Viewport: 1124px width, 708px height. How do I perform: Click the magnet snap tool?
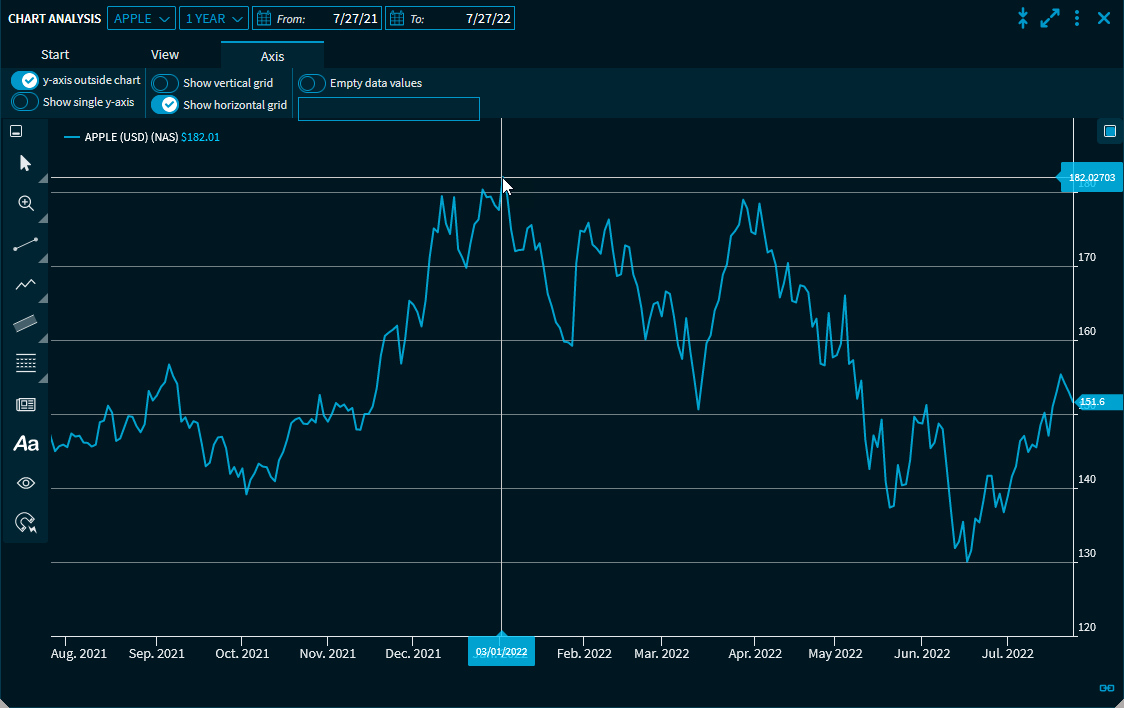tap(26, 523)
